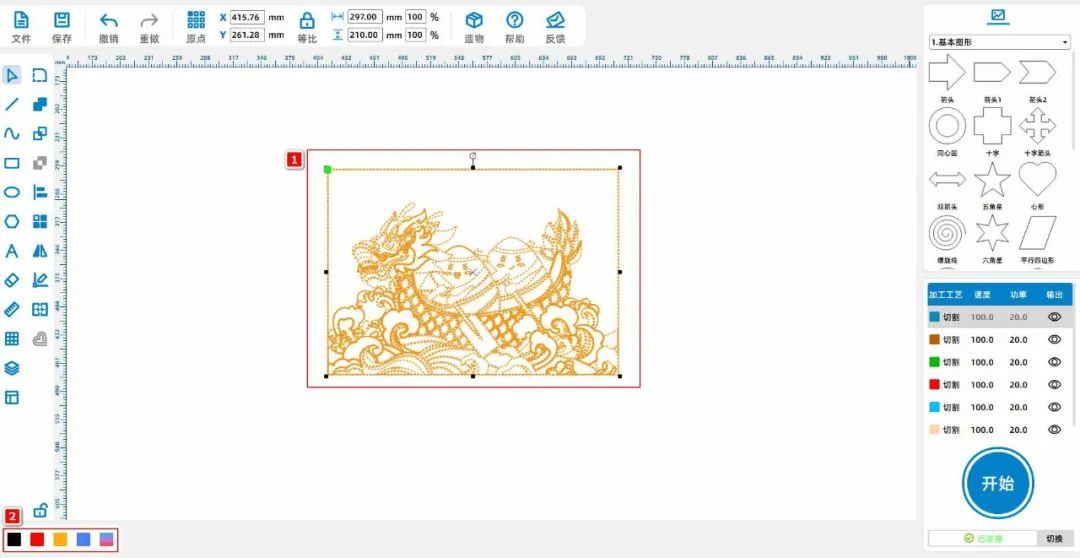Select the line drawing tool
Image resolution: width=1080 pixels, height=558 pixels.
tap(12, 104)
